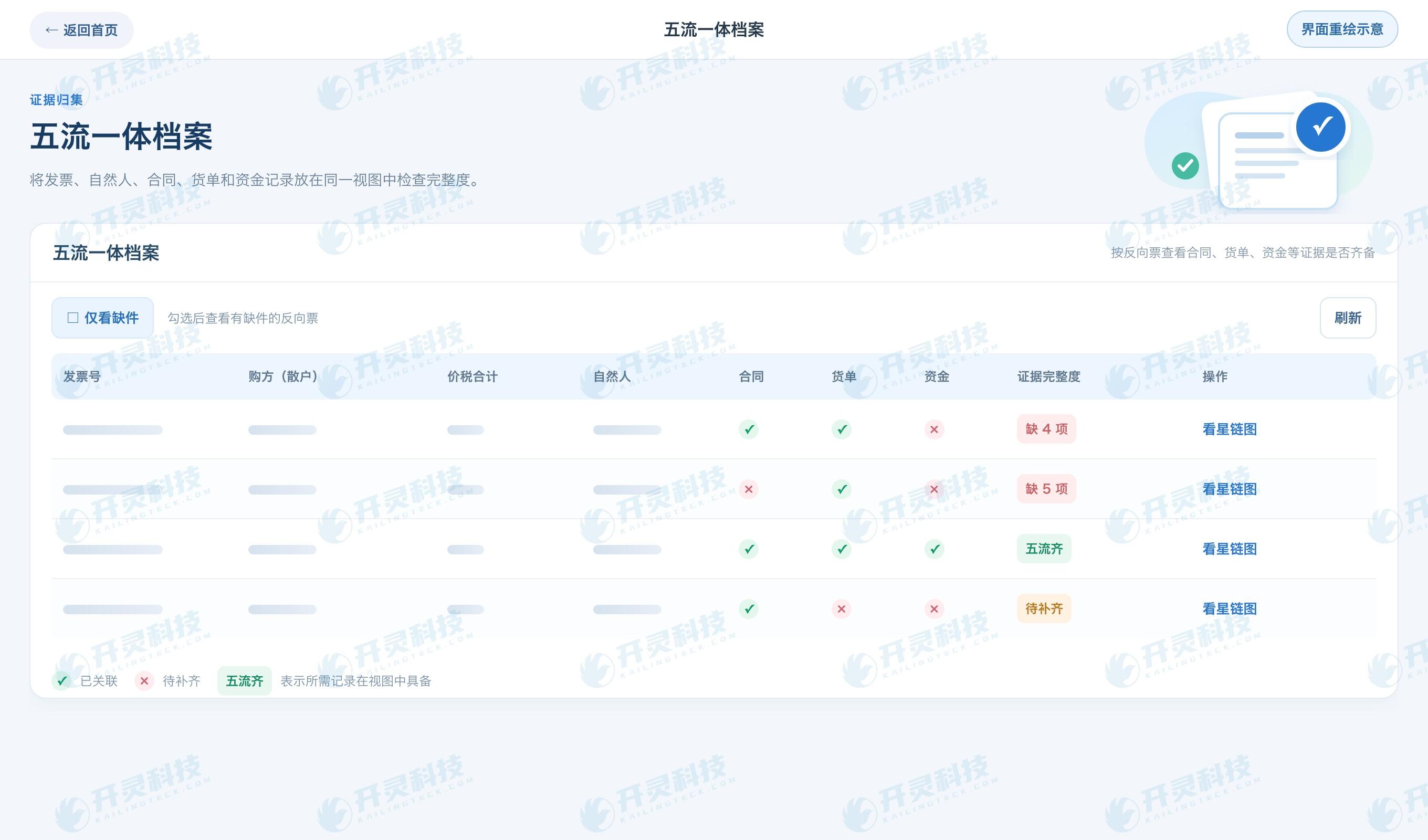The height and width of the screenshot is (840, 1428).
Task: Click 货单 check icon in 缺 5 项 row
Action: (x=842, y=489)
